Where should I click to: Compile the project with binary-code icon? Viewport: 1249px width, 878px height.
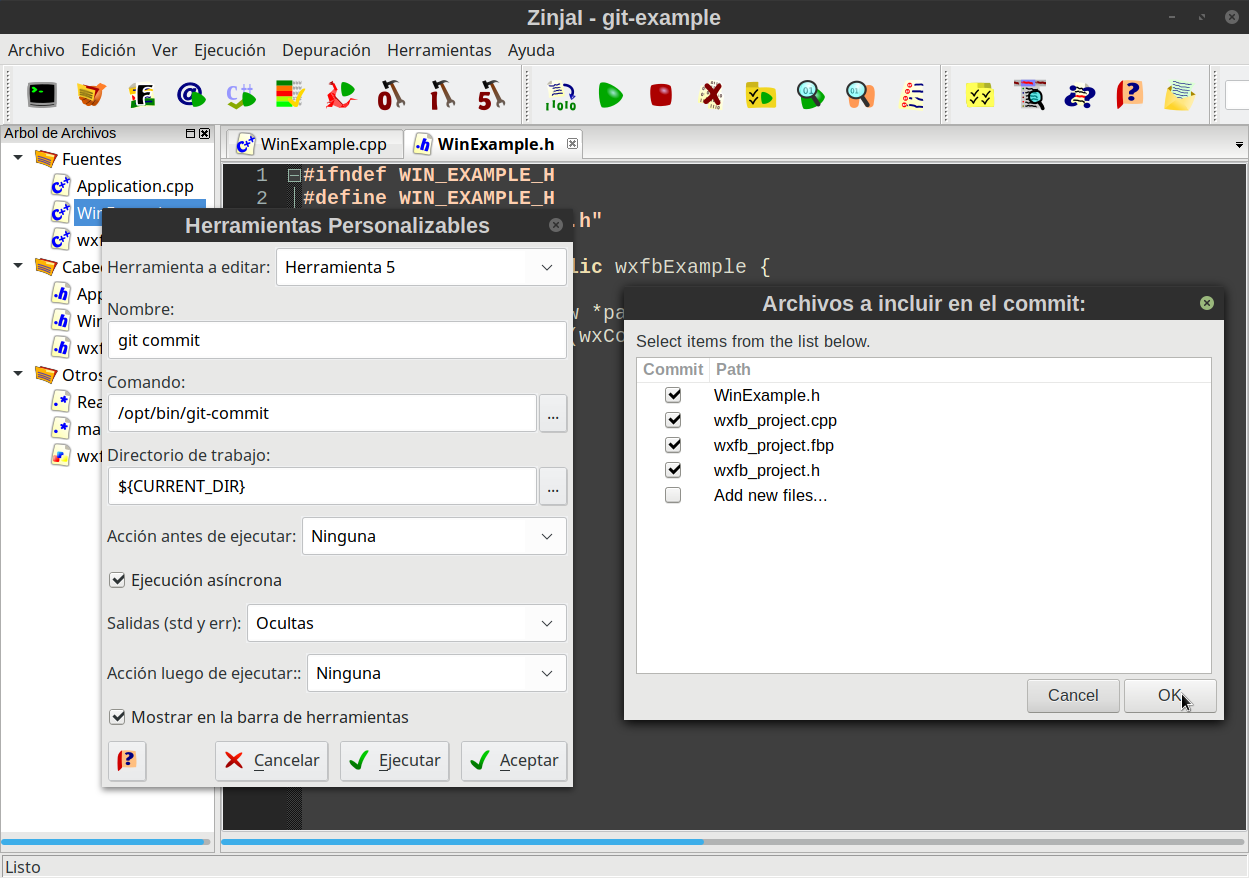[560, 95]
